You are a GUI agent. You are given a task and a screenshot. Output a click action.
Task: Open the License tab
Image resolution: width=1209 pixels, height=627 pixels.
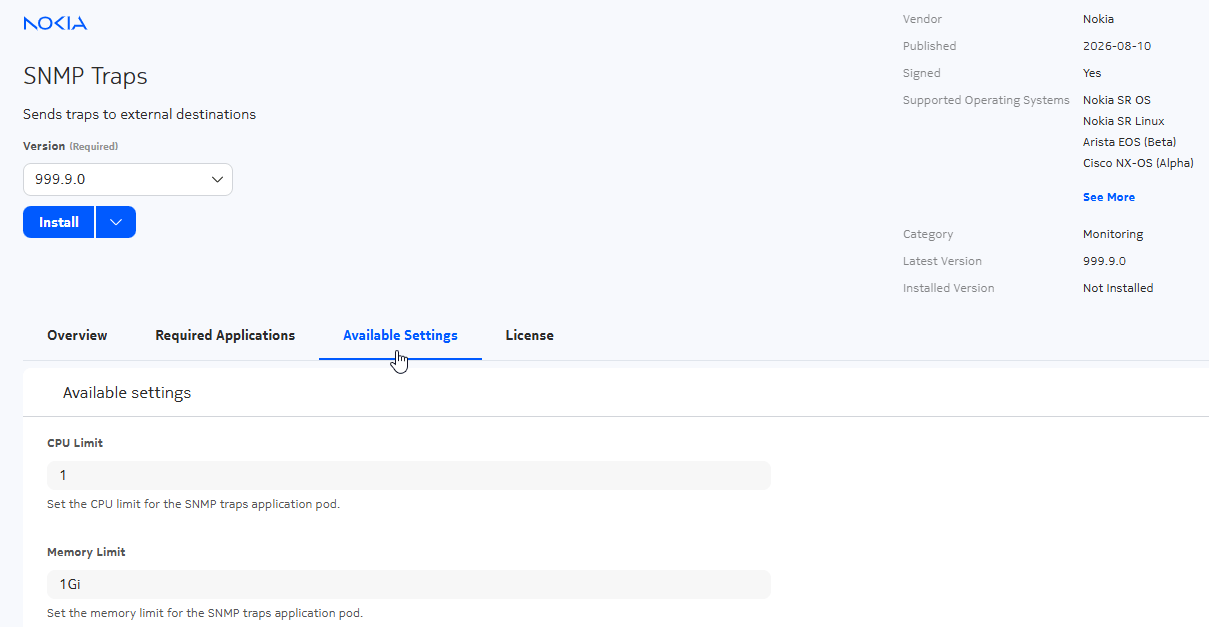[x=529, y=335]
